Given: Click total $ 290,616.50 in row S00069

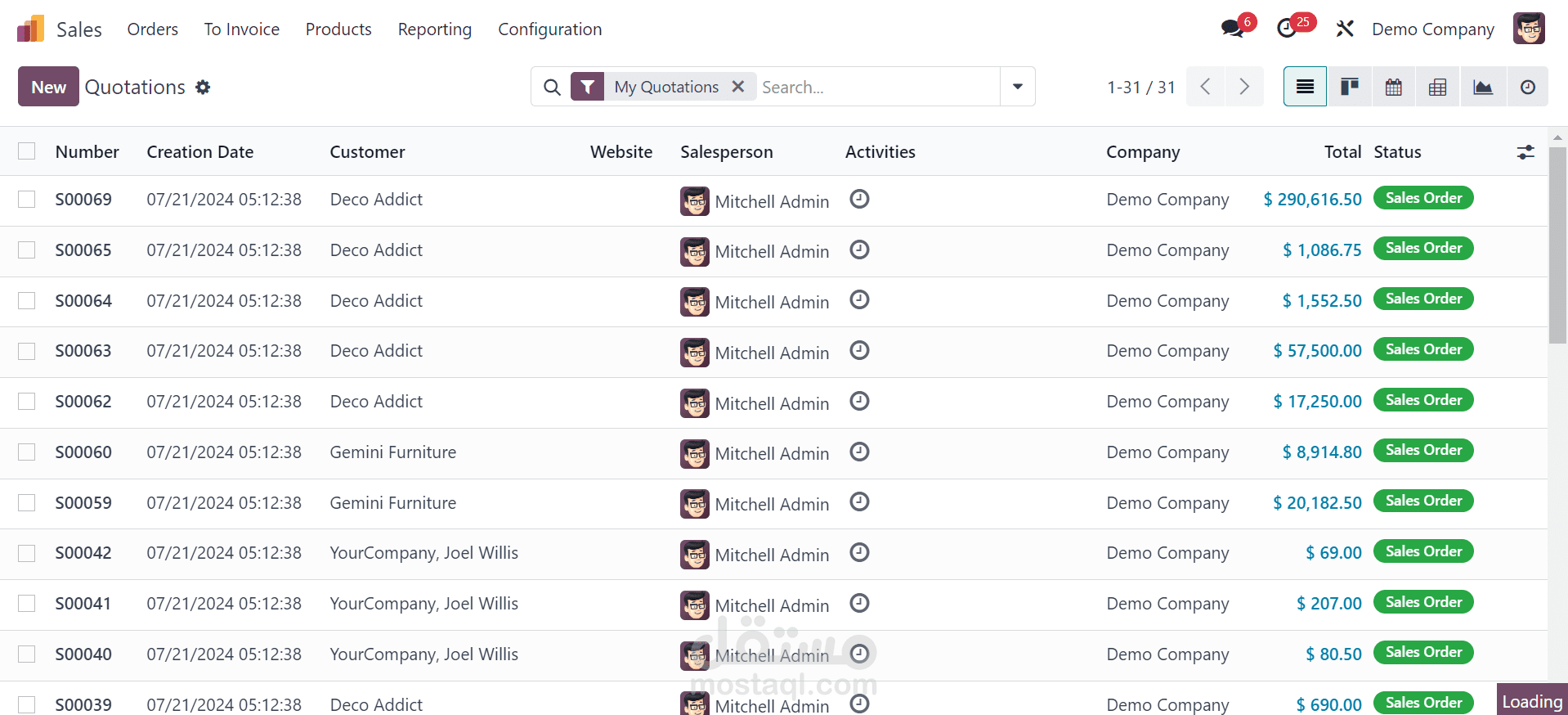Looking at the screenshot, I should [x=1313, y=200].
